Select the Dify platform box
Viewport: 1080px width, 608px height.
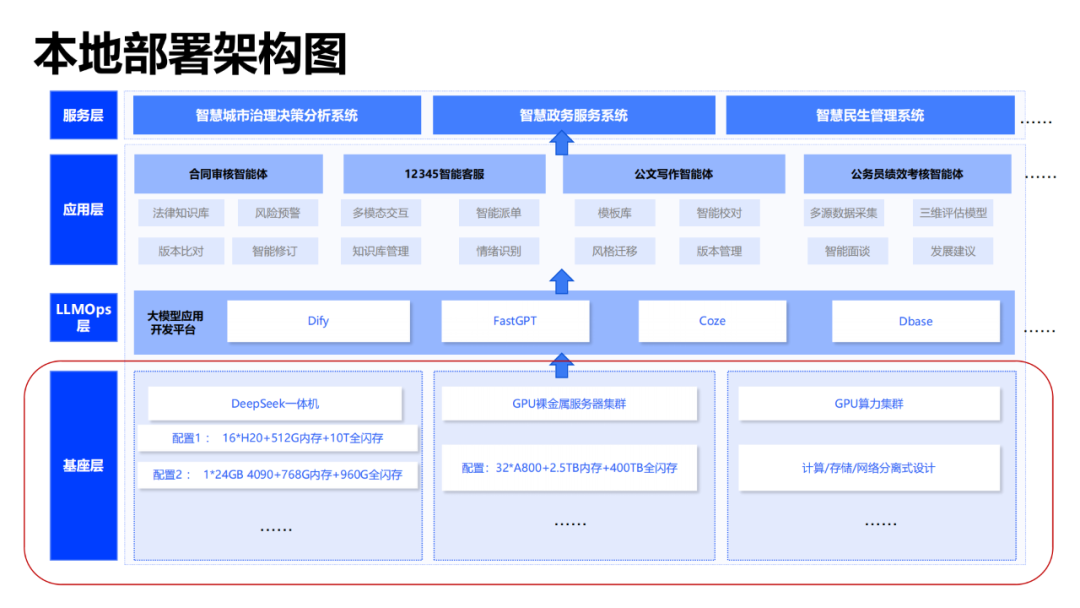coord(318,321)
